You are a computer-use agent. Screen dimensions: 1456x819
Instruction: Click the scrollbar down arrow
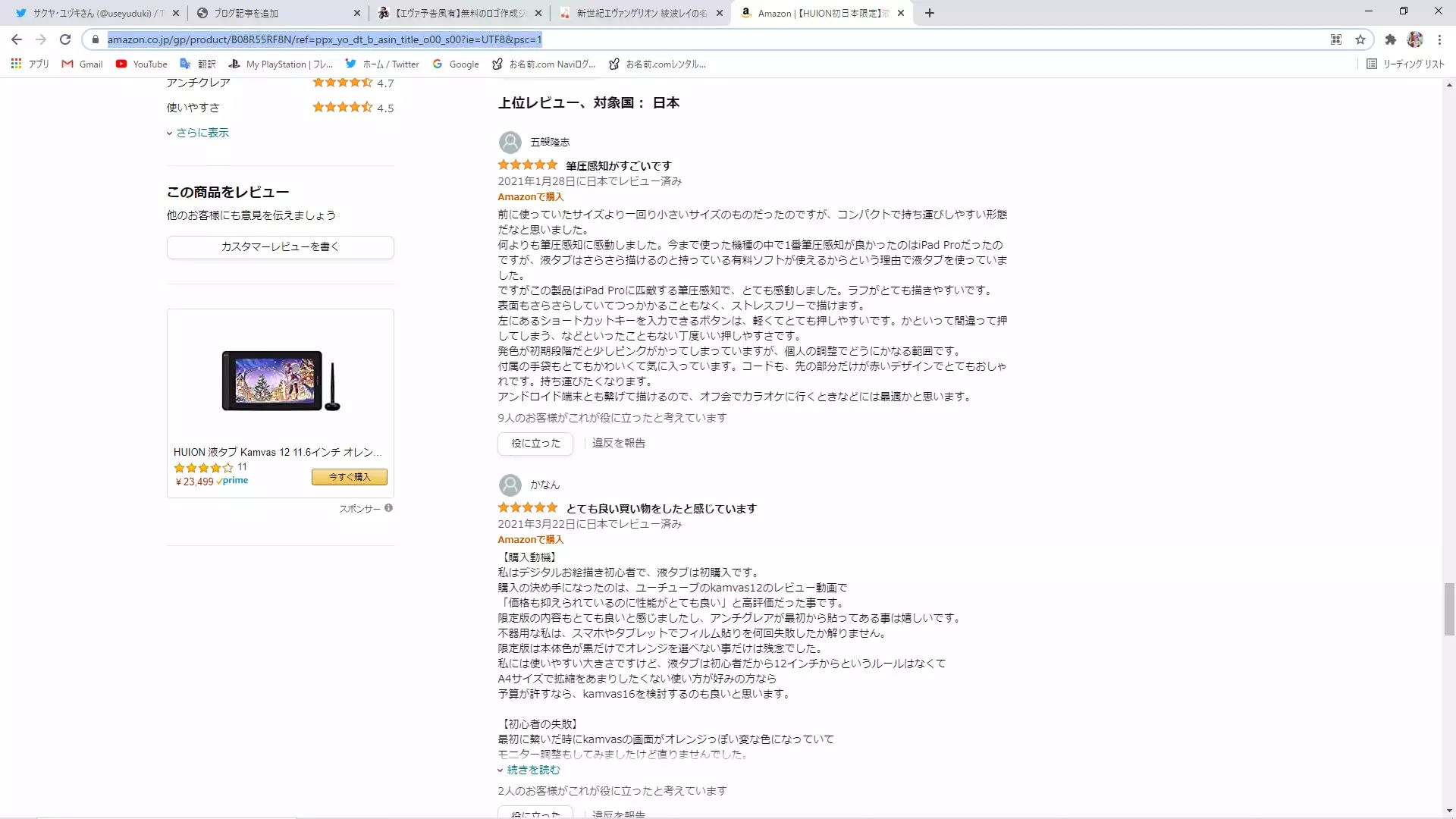[x=1449, y=811]
